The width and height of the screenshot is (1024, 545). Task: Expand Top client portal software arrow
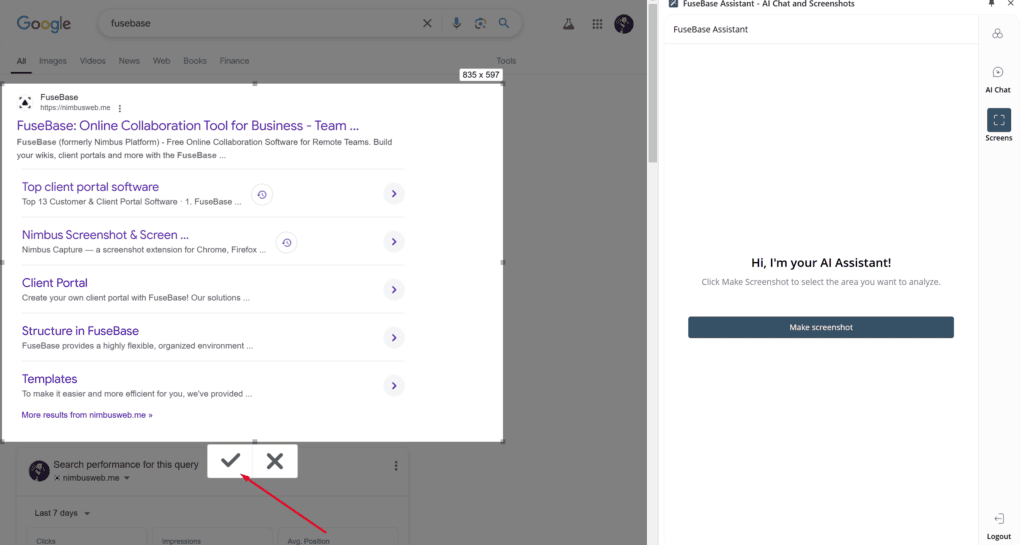coord(394,194)
